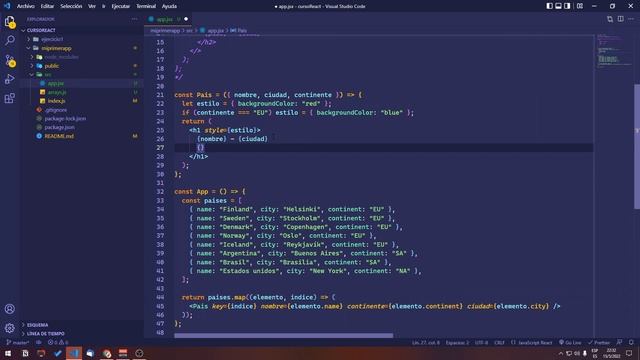Click CRLF end-of-line selector
640x360 pixels.
click(x=499, y=342)
